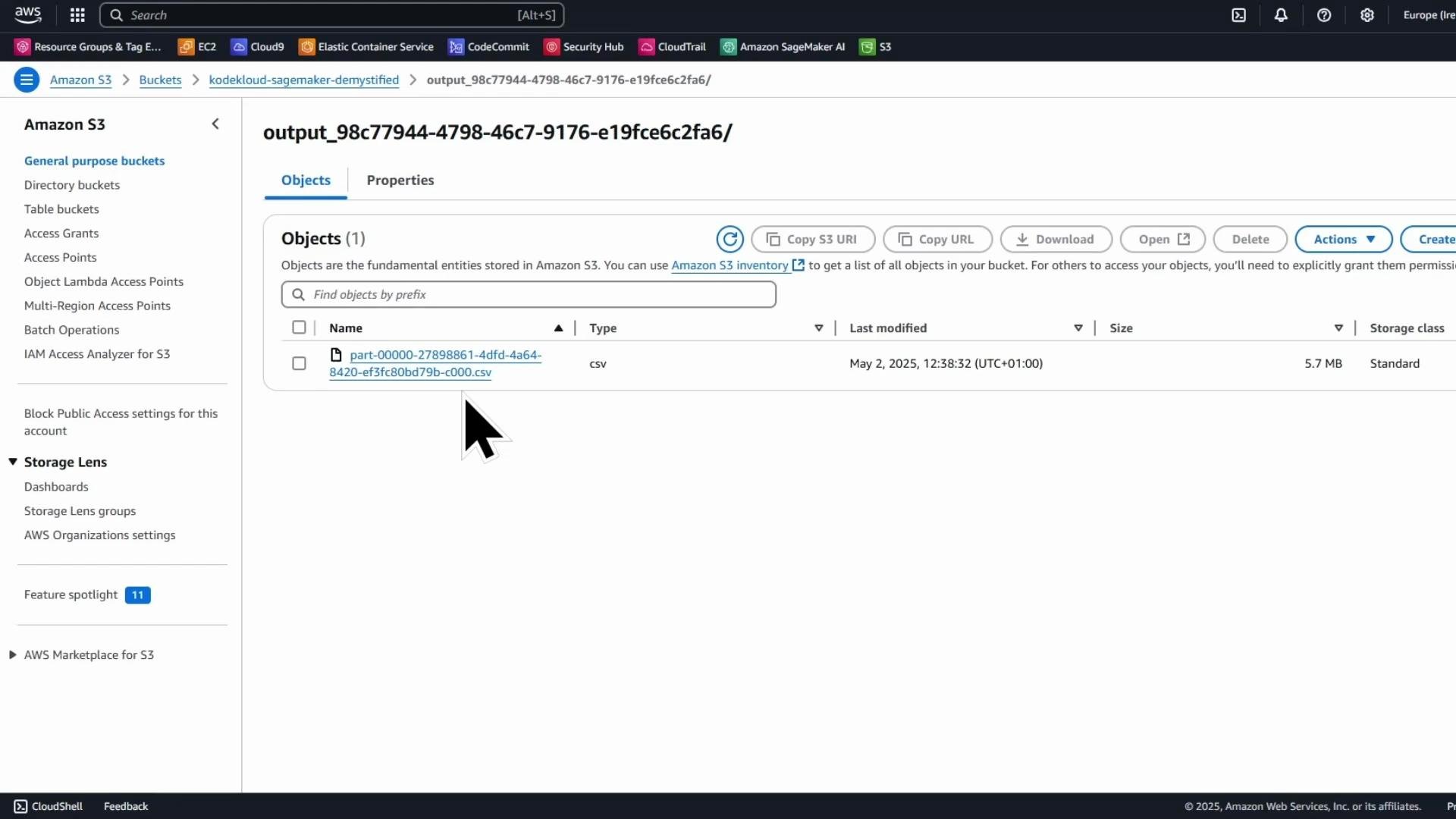Click the Open button
The width and height of the screenshot is (1456, 819).
(x=1163, y=239)
